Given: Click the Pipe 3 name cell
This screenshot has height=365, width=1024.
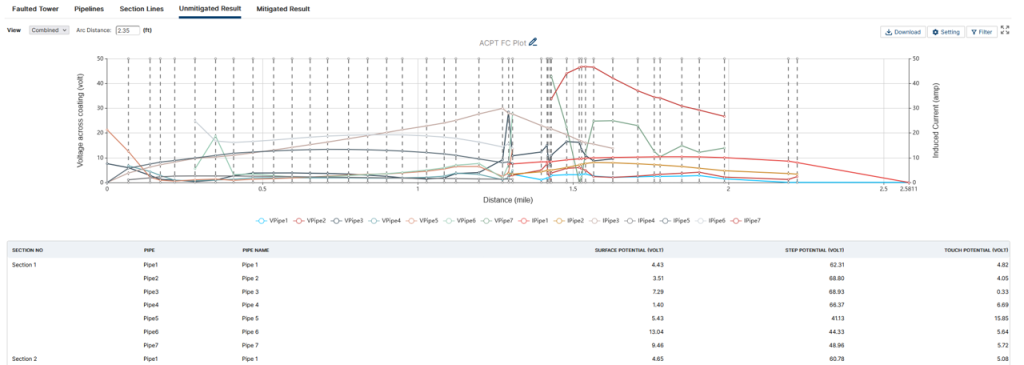Looking at the screenshot, I should (250, 291).
